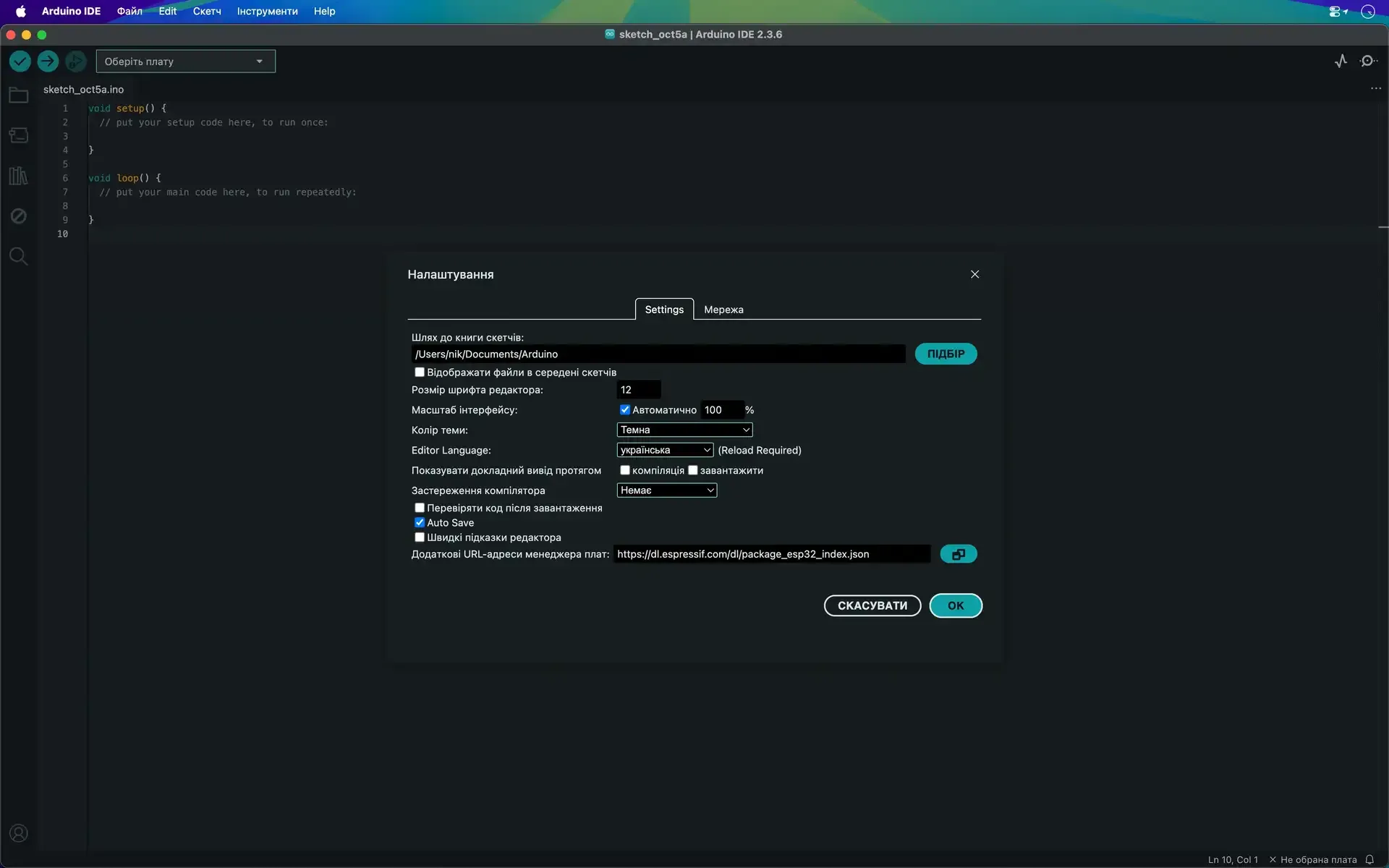Open the Boards Manager sidebar icon
Screen dimensions: 1389x868
[x=19, y=135]
